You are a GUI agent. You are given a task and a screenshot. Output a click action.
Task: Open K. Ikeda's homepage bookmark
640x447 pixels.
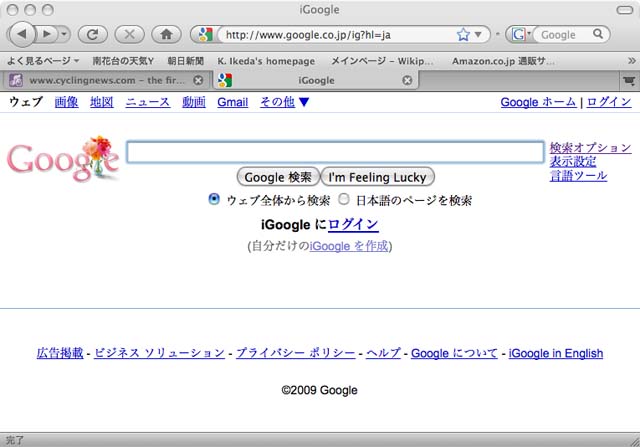[x=266, y=61]
